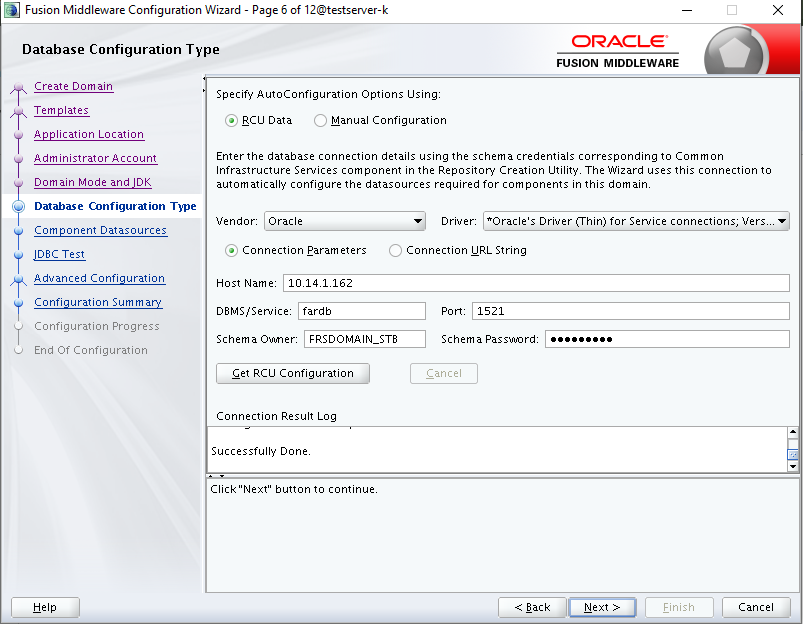This screenshot has height=624, width=803.
Task: Click the Get RCU Configuration button
Action: pos(293,373)
